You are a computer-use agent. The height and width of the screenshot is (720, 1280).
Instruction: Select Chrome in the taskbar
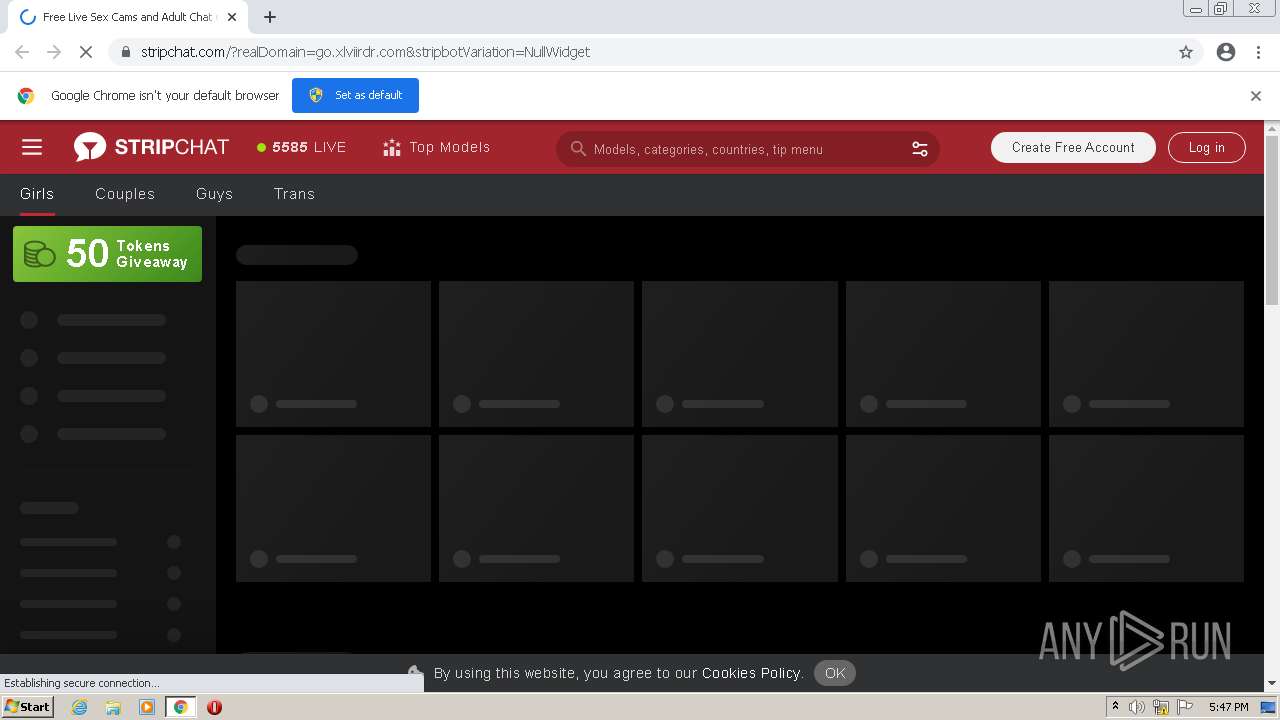point(180,707)
